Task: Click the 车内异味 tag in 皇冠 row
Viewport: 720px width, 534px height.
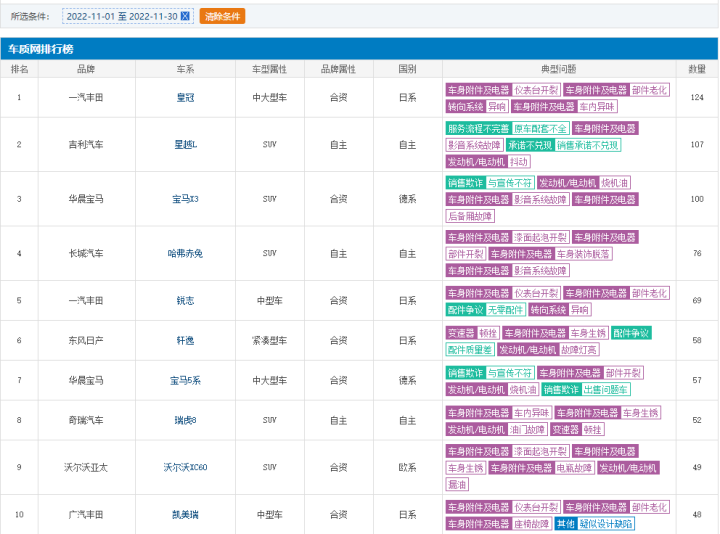Action: [x=597, y=107]
